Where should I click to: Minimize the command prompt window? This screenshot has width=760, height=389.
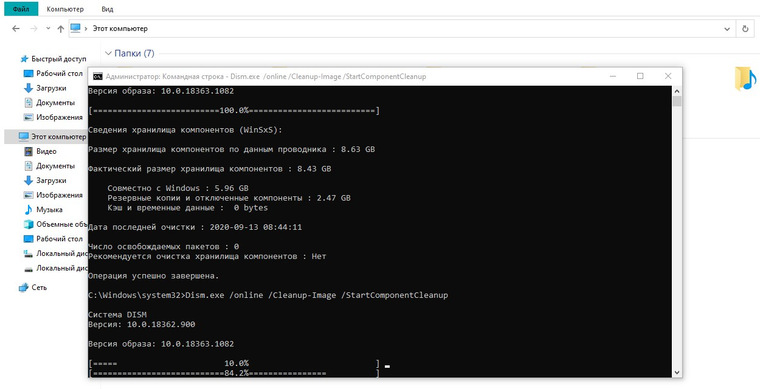613,76
